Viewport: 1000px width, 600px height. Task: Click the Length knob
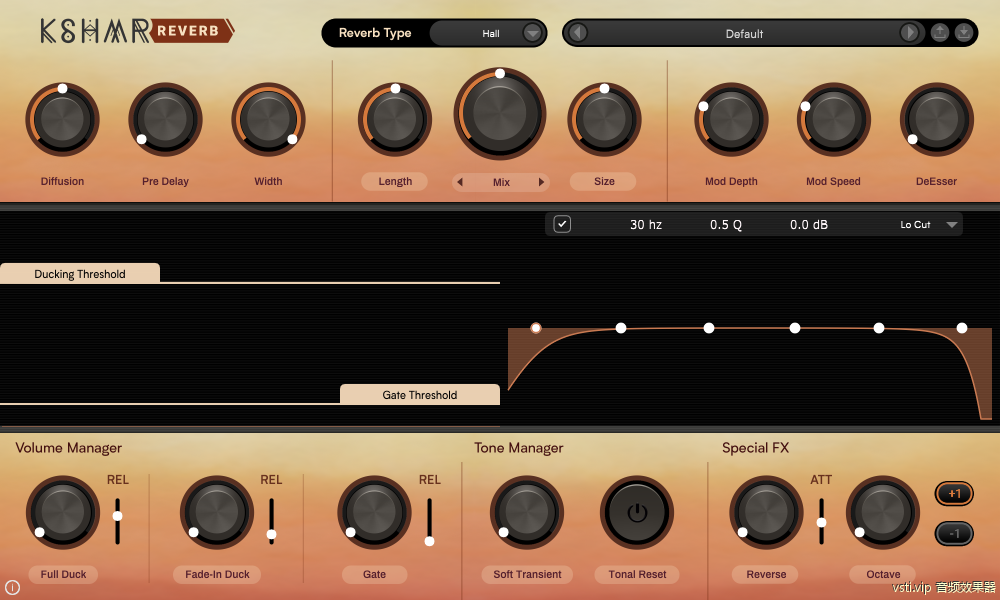click(395, 119)
